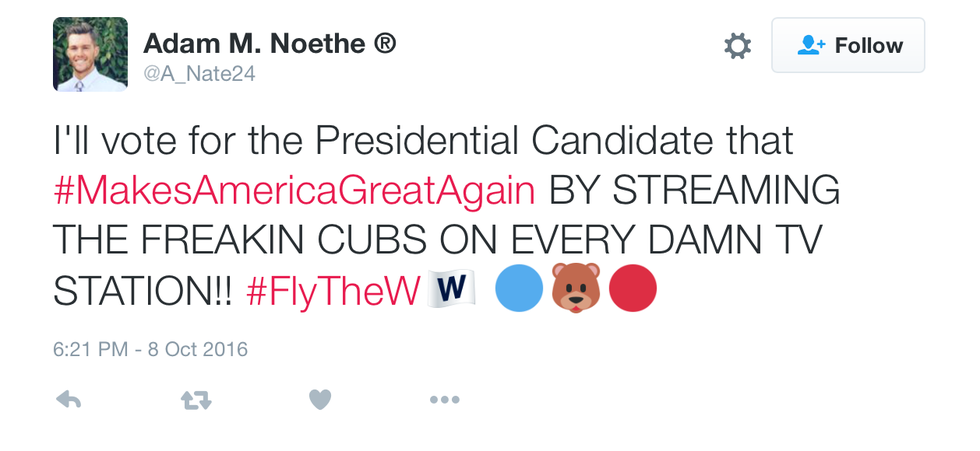Click the registered ® symbol beside the name
The image size is (980, 451).
click(x=385, y=43)
